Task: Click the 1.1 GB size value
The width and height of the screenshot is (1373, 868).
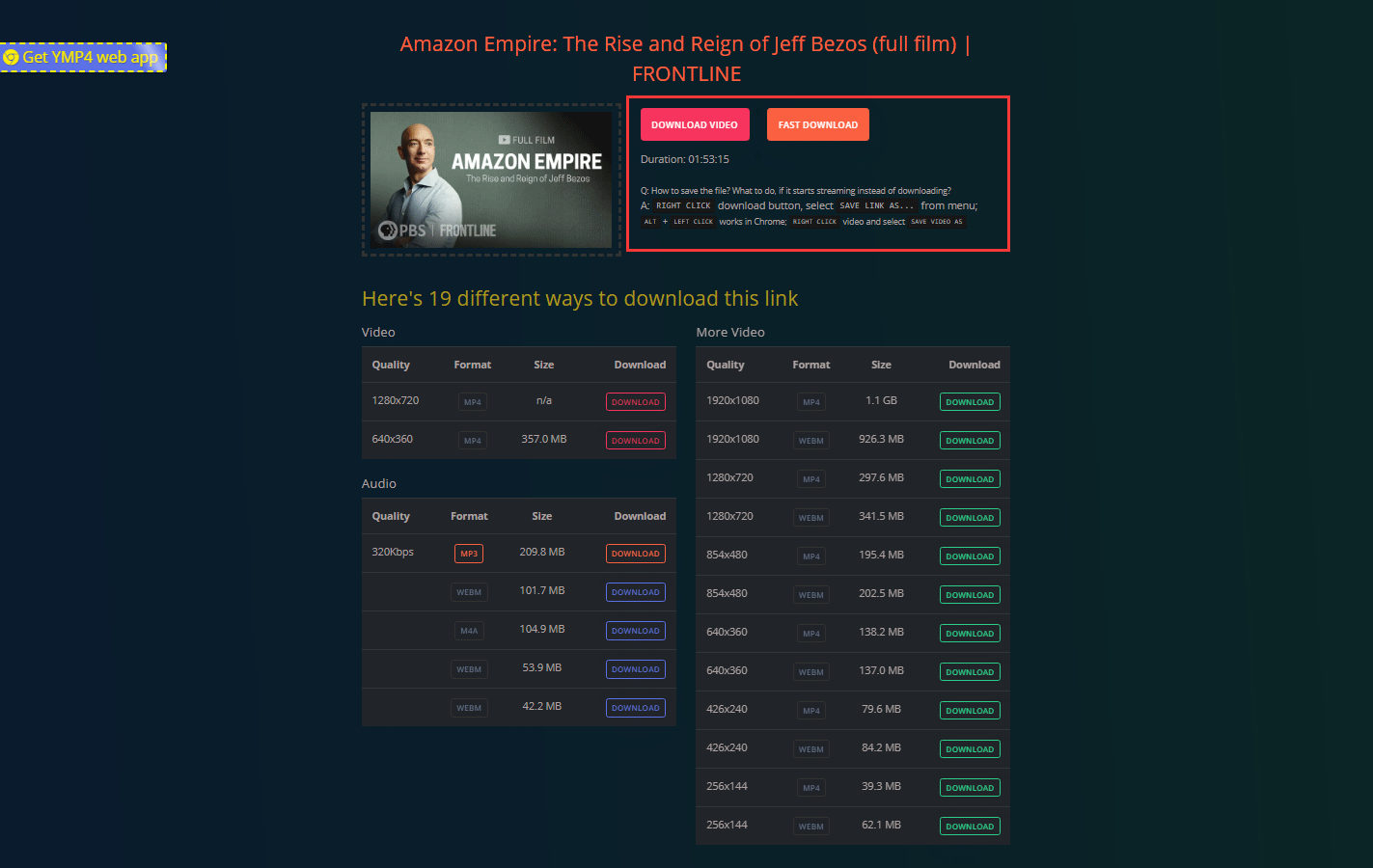Action: [881, 400]
